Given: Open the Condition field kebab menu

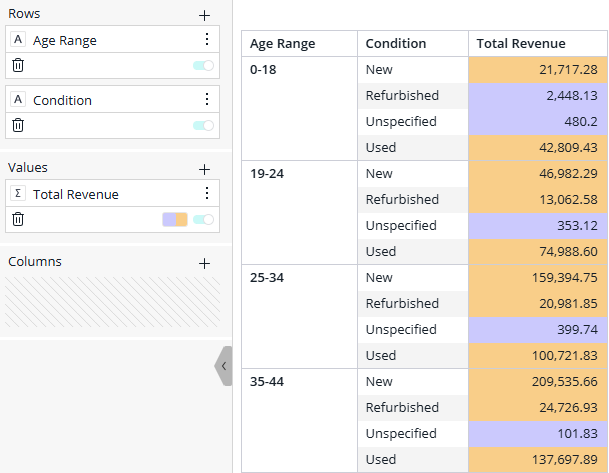Looking at the screenshot, I should tap(207, 100).
